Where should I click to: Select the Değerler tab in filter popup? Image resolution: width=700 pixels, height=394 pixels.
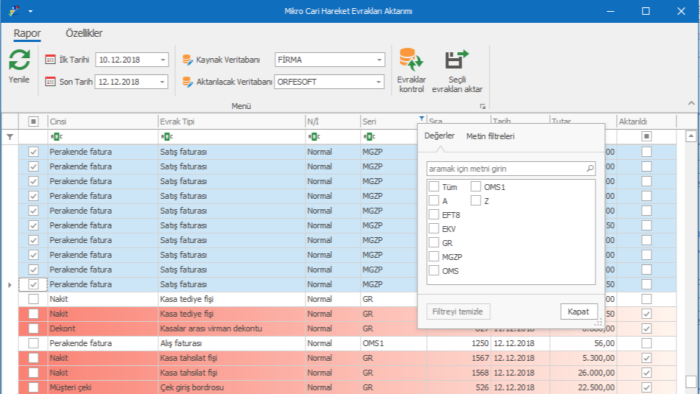point(439,136)
